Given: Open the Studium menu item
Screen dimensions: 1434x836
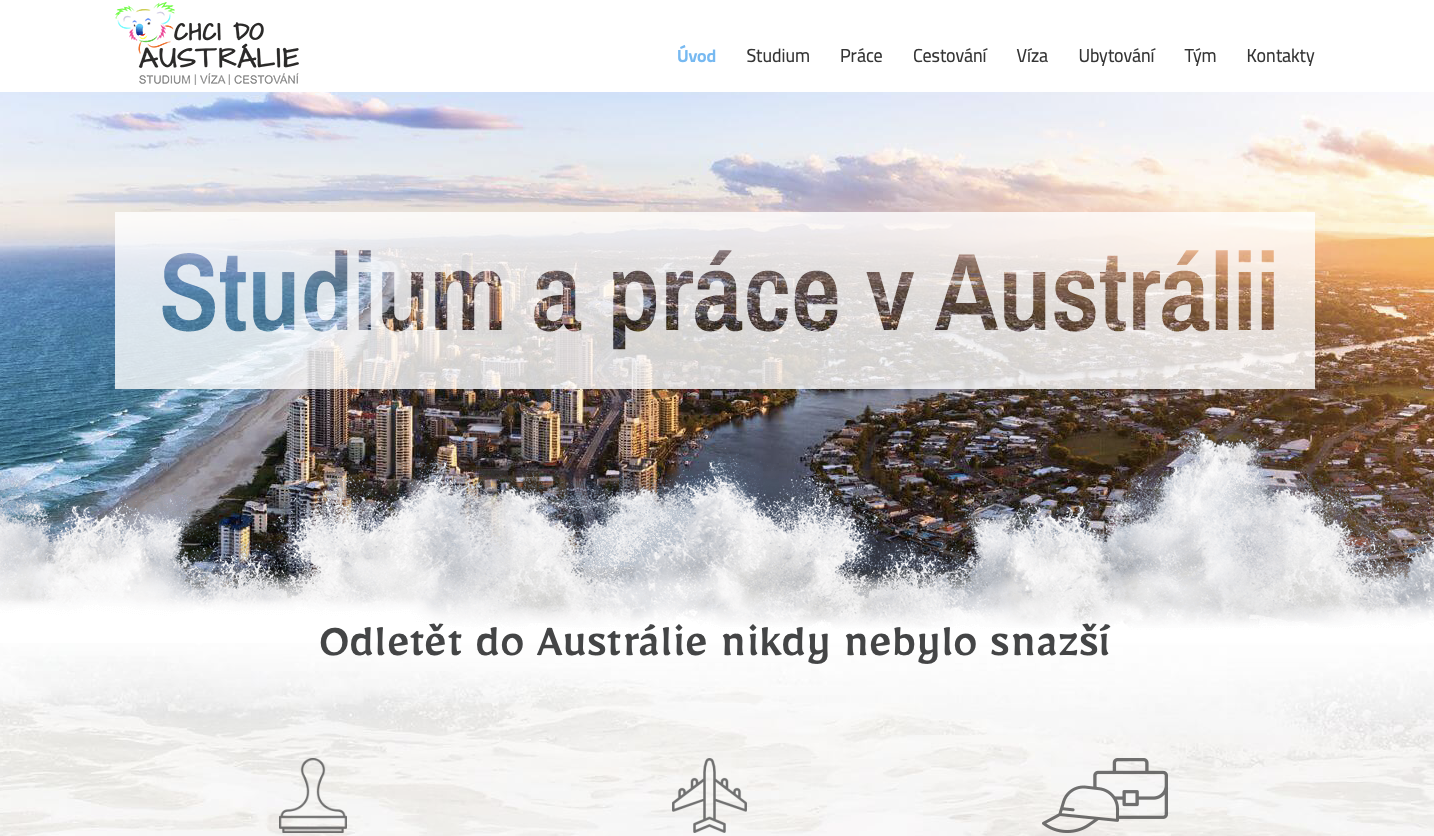Looking at the screenshot, I should tap(778, 56).
